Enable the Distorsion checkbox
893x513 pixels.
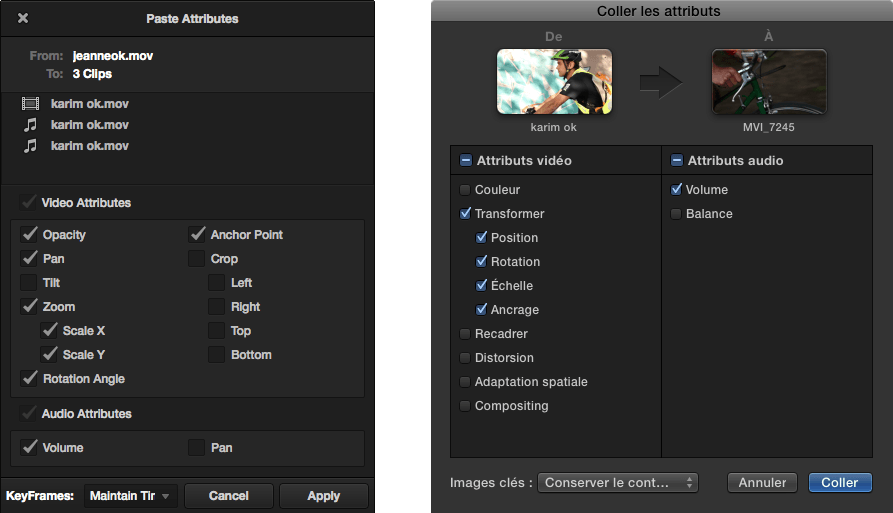[x=465, y=358]
